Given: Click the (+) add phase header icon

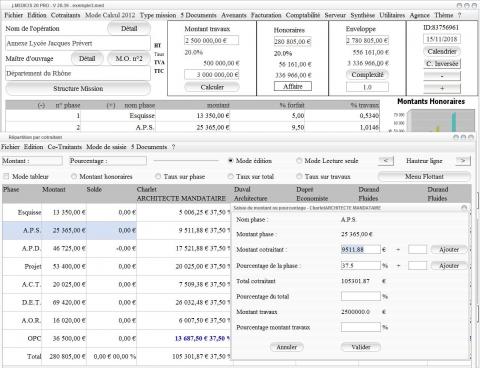Looking at the screenshot, I should pos(111,105).
